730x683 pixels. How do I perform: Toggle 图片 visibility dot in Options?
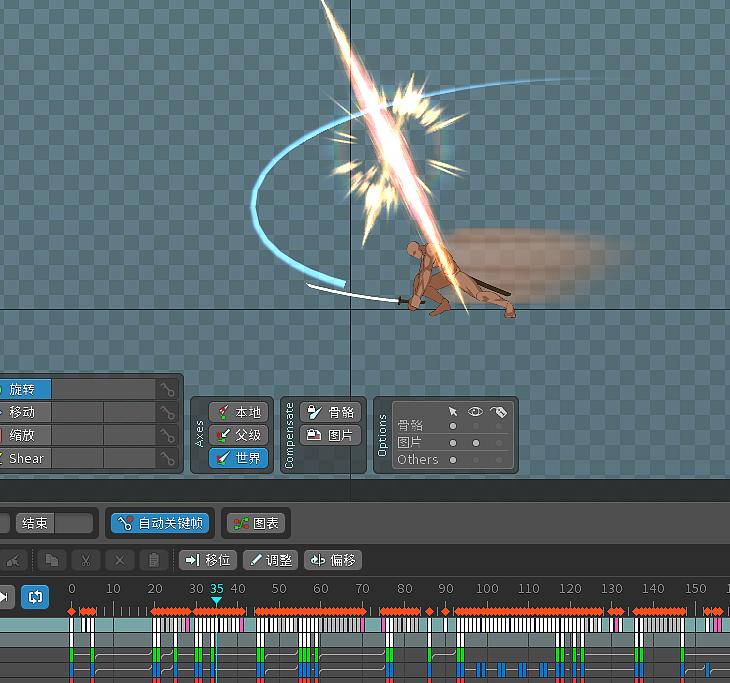(x=476, y=443)
